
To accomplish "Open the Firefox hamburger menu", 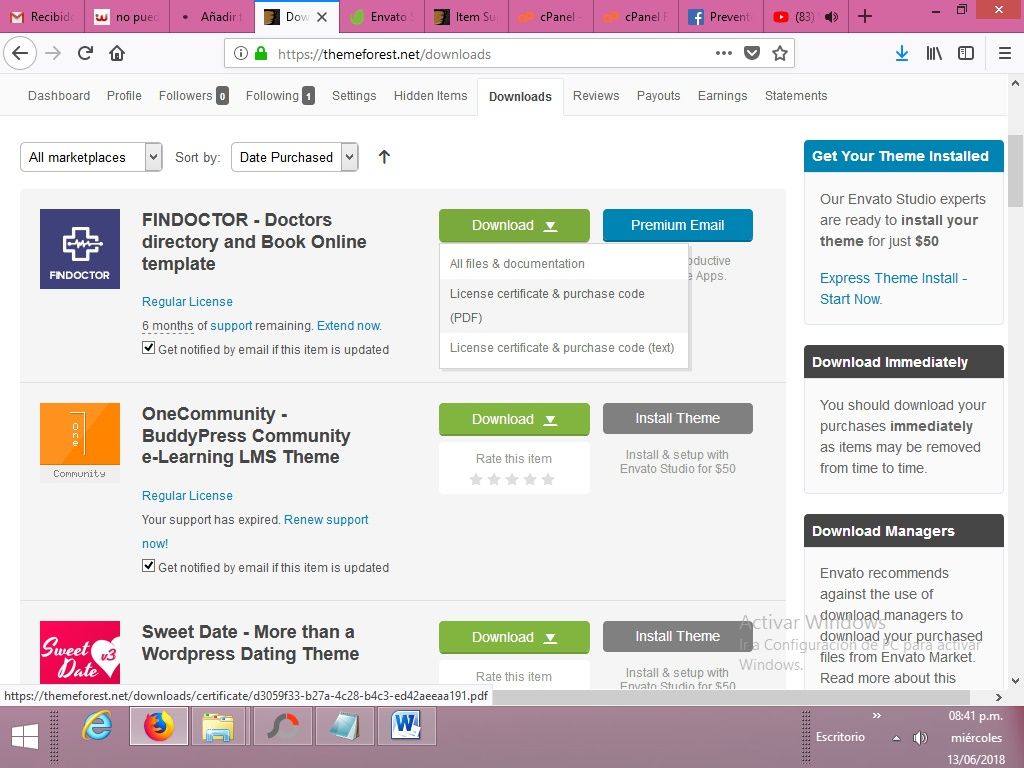I will tap(1005, 54).
